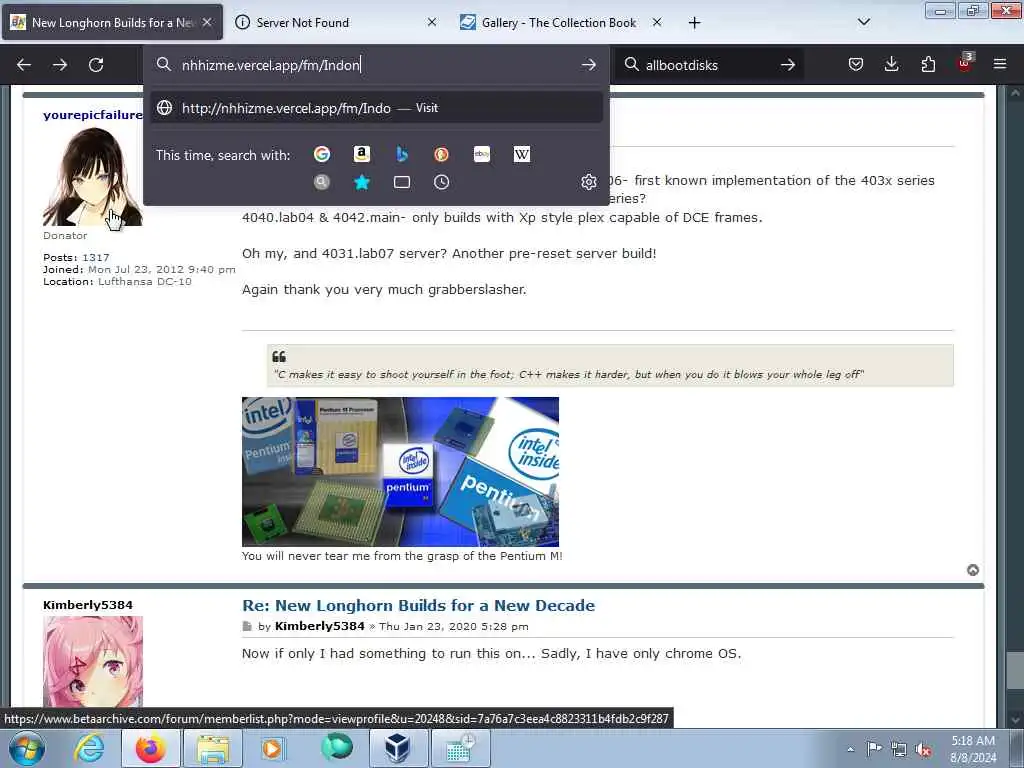Search with Amazon one-off engine

362,154
